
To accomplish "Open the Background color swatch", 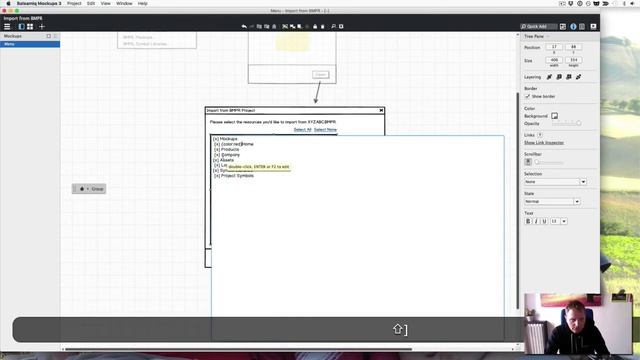I will 554,116.
